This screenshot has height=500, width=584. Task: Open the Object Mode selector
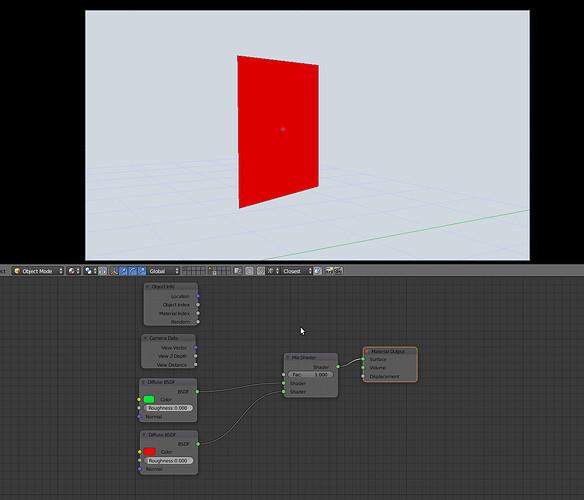pyautogui.click(x=38, y=271)
